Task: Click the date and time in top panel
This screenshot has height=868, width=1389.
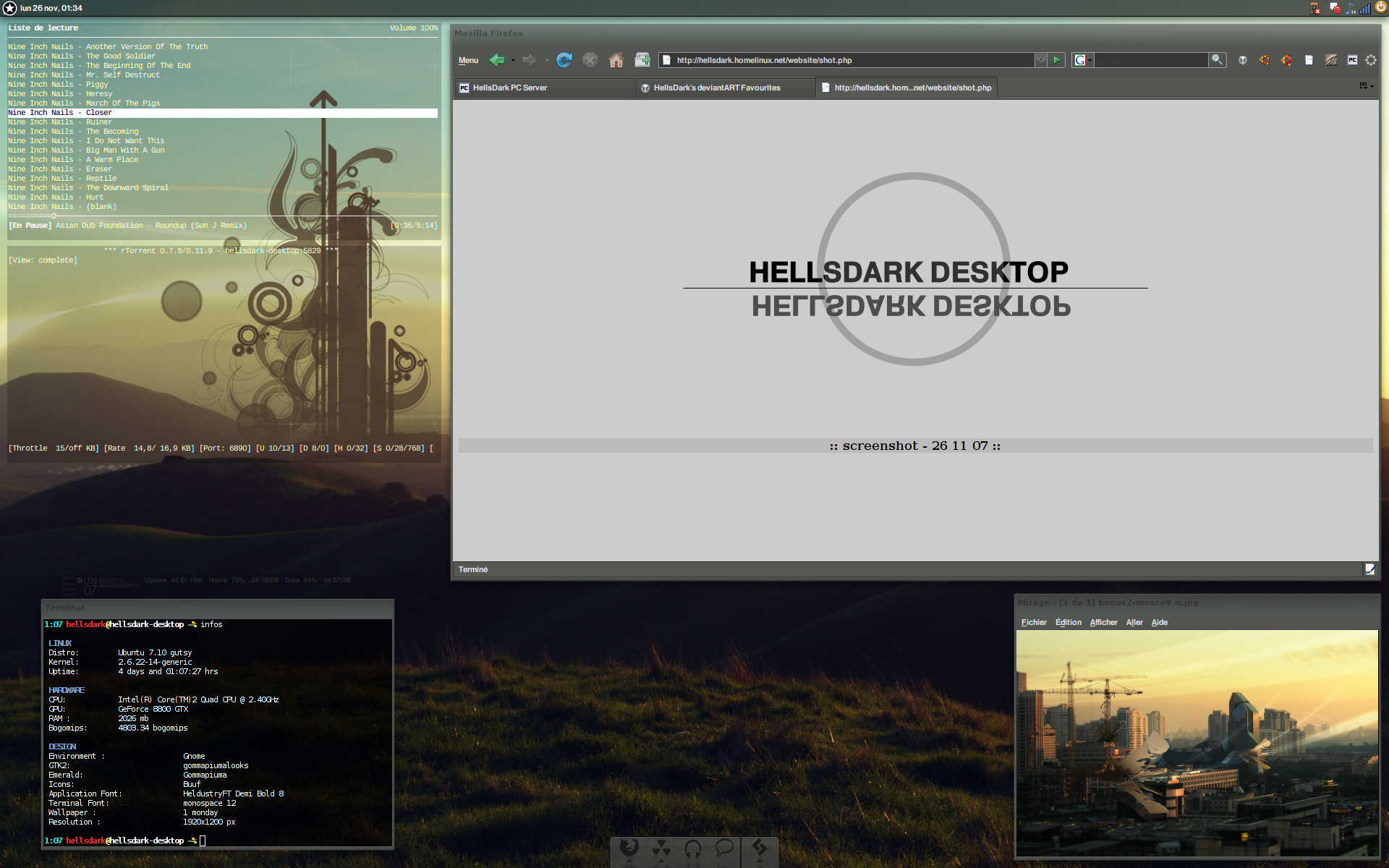Action: coord(51,8)
